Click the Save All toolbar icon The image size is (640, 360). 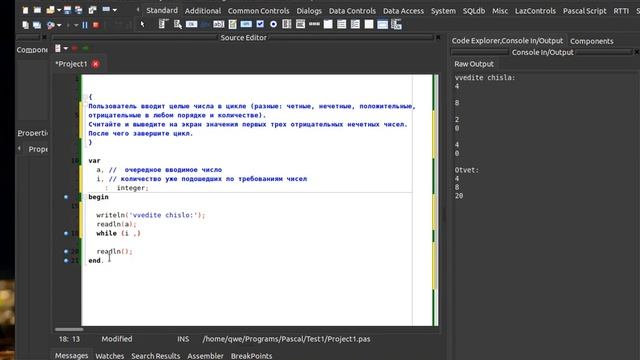pyautogui.click(x=78, y=10)
